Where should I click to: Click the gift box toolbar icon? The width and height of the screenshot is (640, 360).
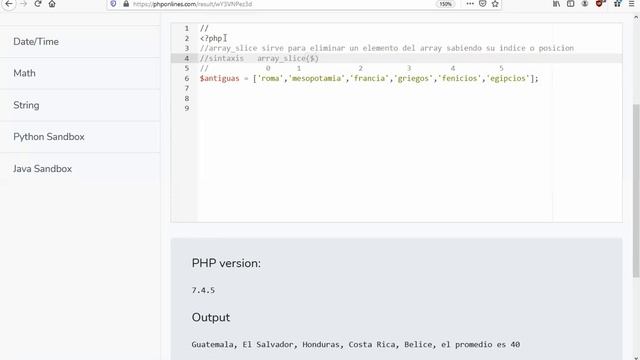617,4
